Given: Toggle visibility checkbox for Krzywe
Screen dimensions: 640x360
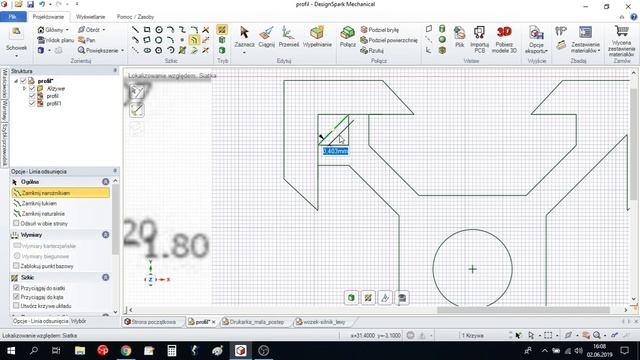Looking at the screenshot, I should 32,89.
